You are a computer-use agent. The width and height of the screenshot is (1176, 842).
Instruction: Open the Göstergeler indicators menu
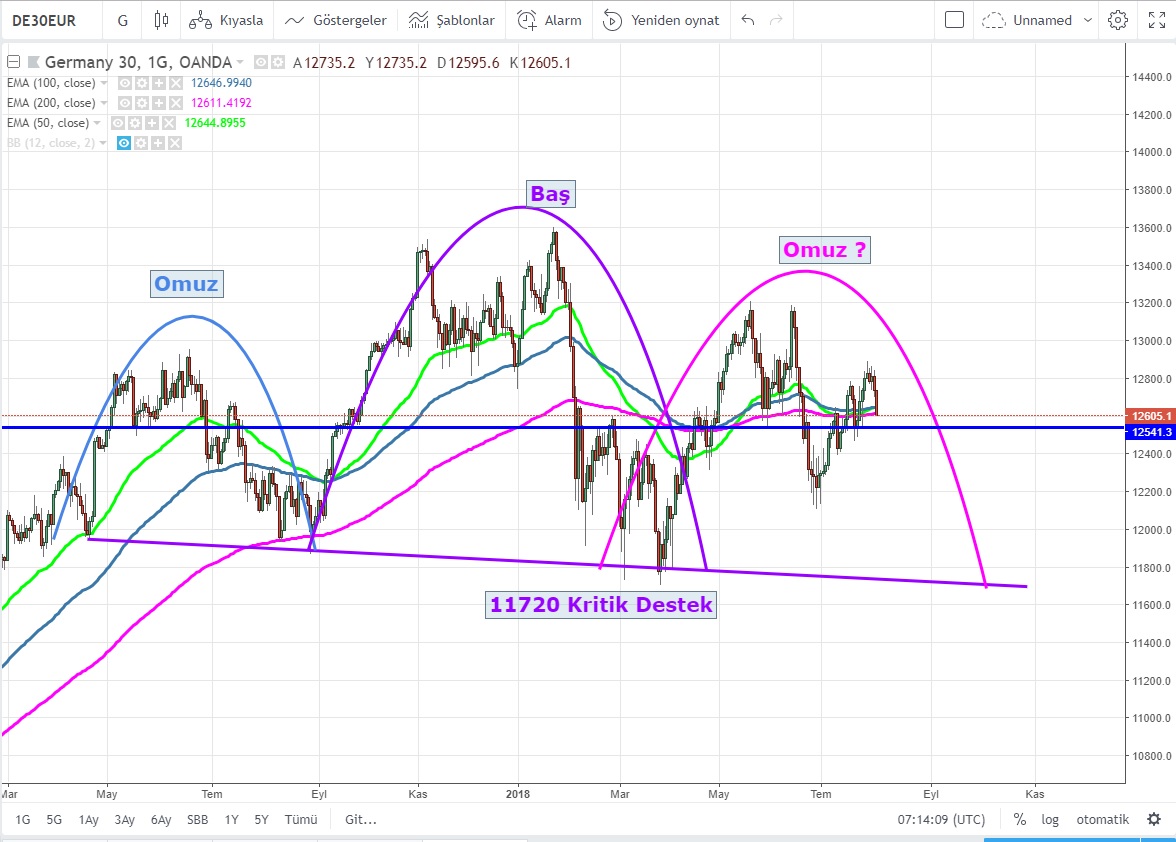tap(335, 20)
